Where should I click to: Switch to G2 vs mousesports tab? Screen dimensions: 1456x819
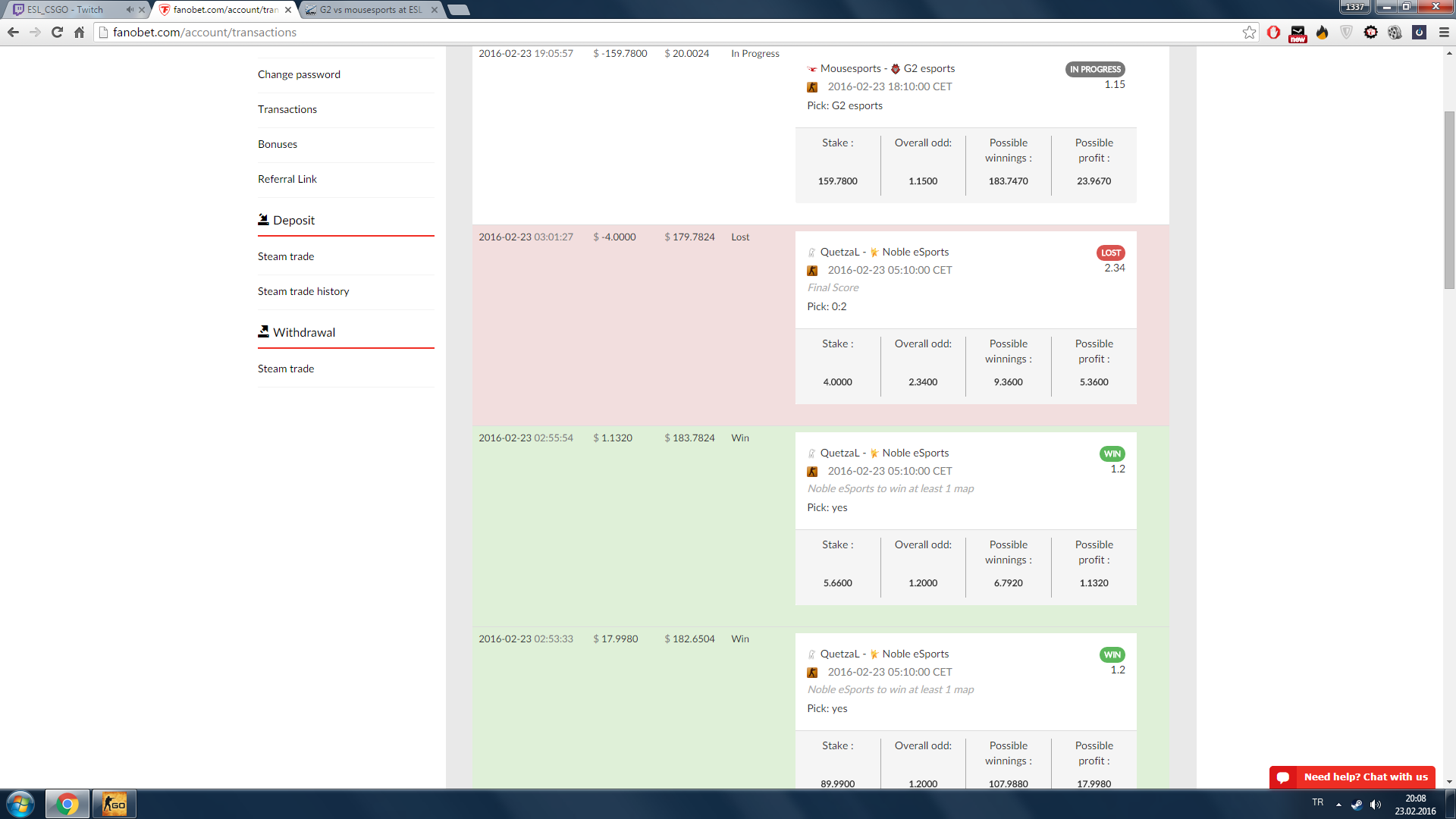point(370,10)
